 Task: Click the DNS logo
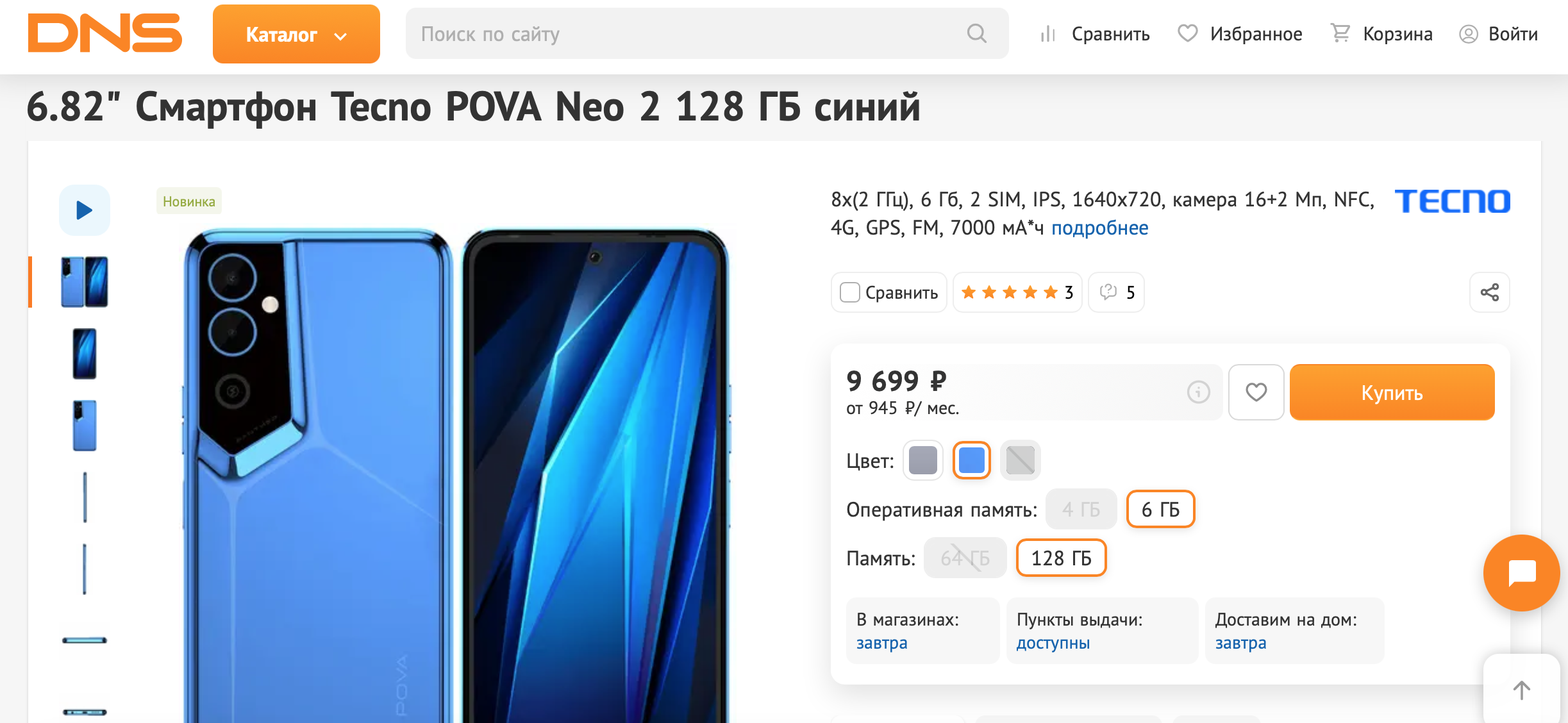[105, 33]
